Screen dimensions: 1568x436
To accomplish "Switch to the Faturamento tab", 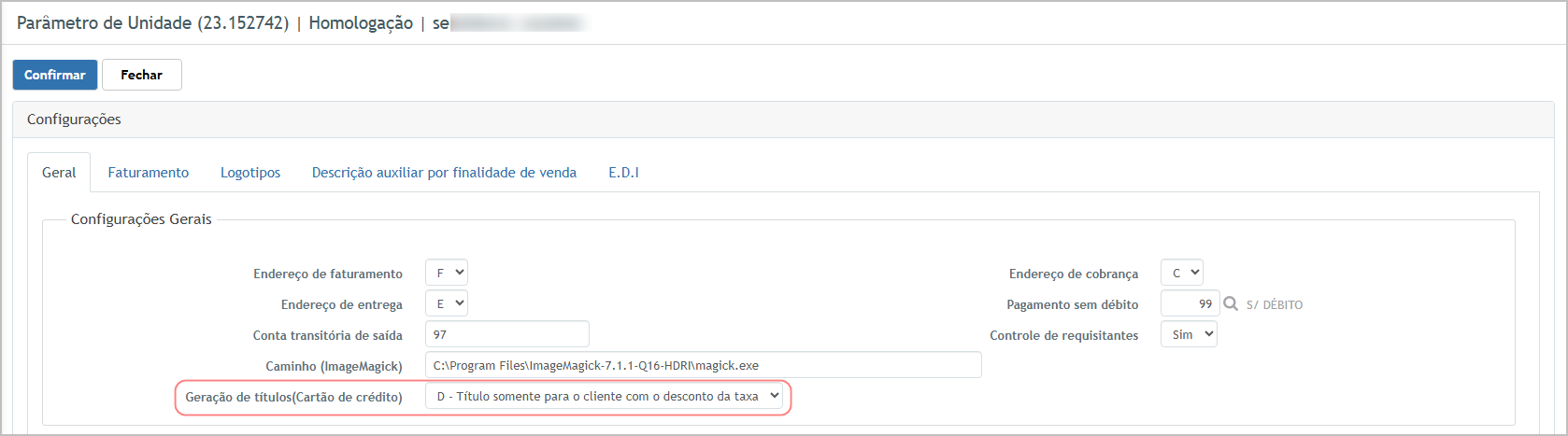I will coord(149,173).
